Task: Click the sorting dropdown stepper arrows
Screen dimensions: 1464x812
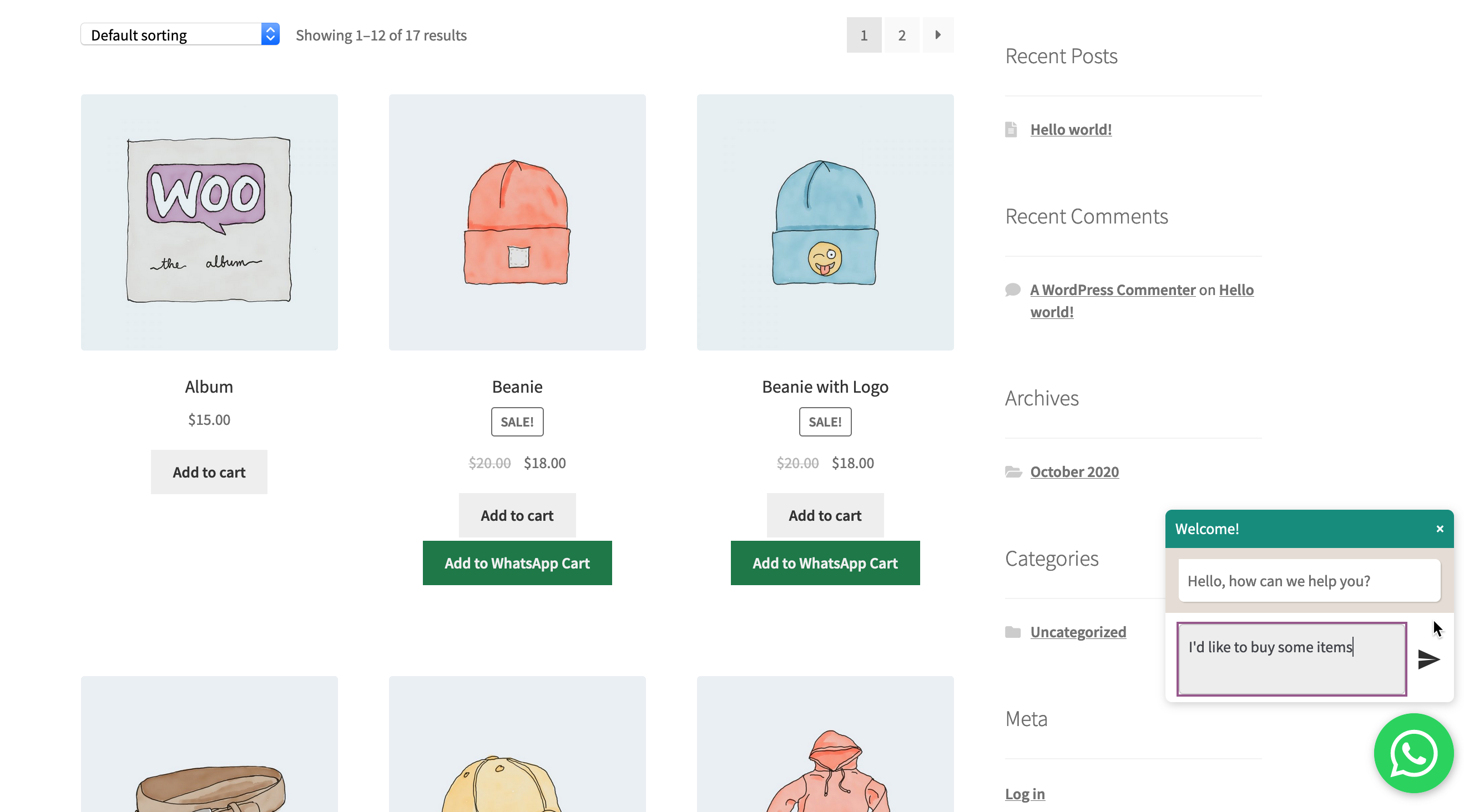Action: (270, 34)
